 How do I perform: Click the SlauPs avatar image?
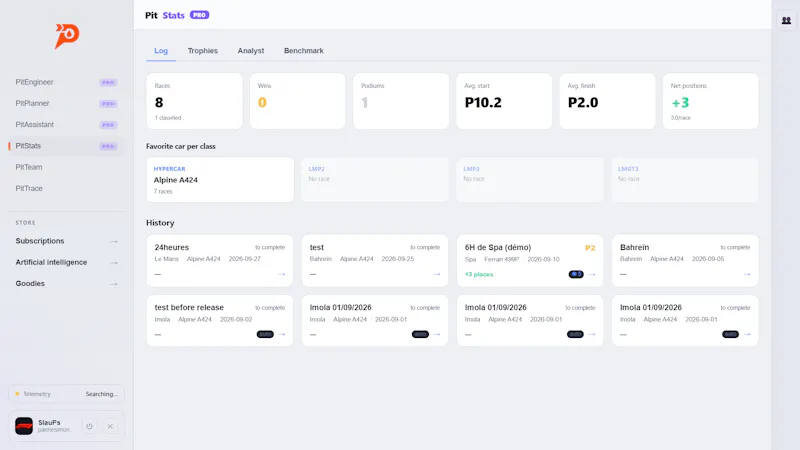[24, 426]
